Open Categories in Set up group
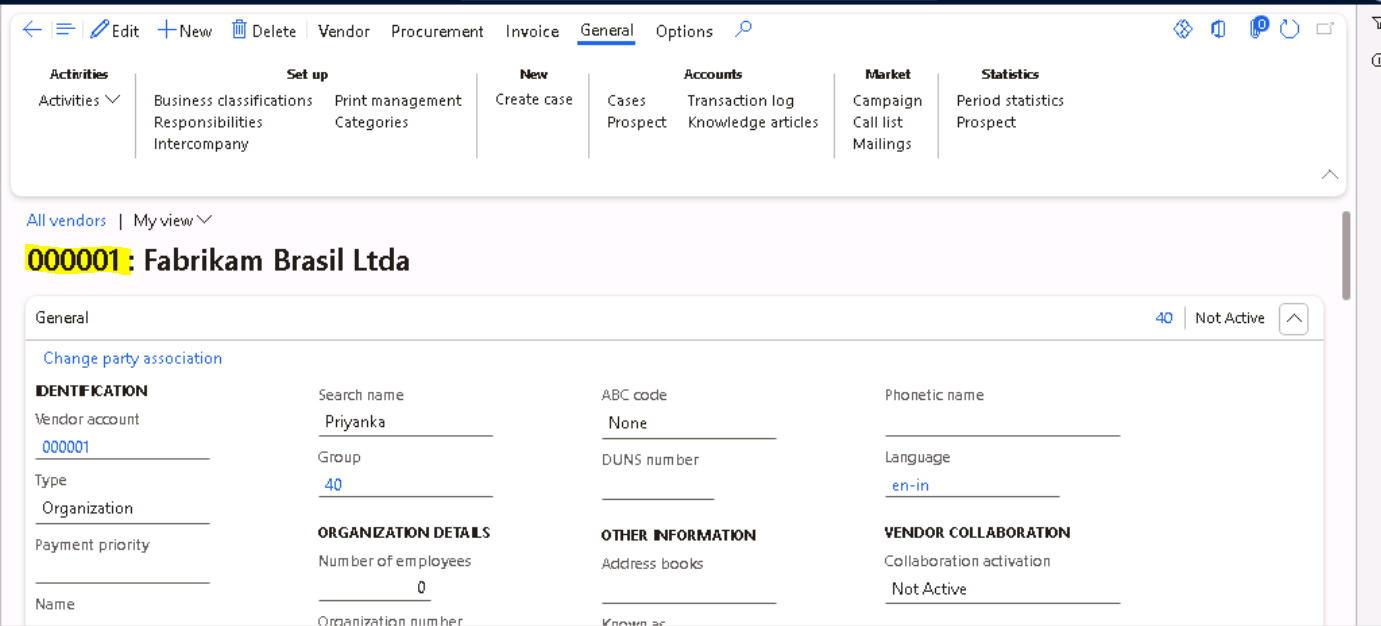This screenshot has height=626, width=1381. 371,122
